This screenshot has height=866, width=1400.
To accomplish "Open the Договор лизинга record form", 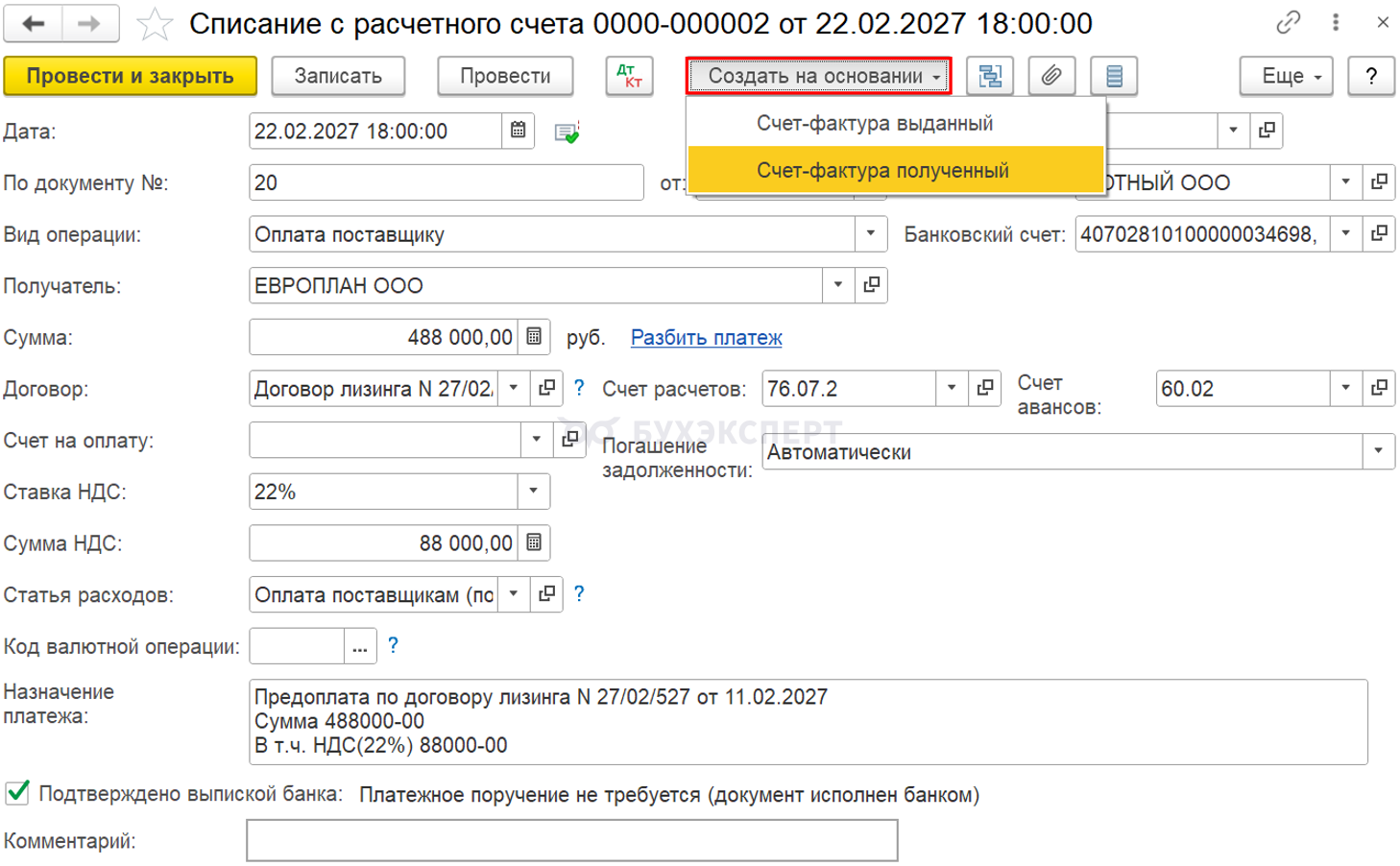I will tap(546, 388).
